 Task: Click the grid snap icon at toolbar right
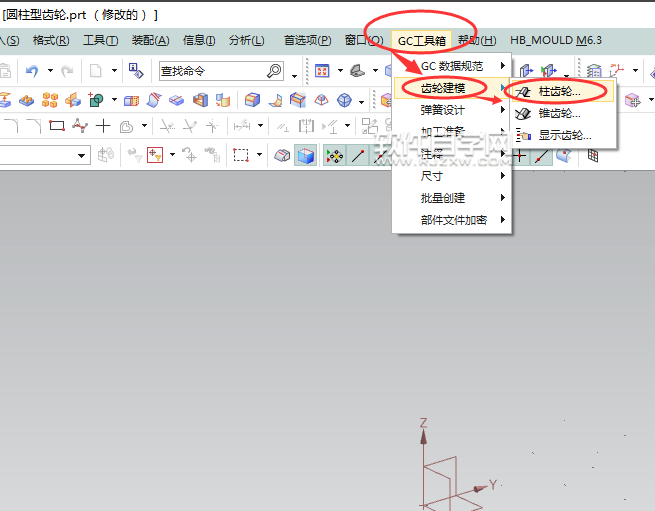(592, 155)
